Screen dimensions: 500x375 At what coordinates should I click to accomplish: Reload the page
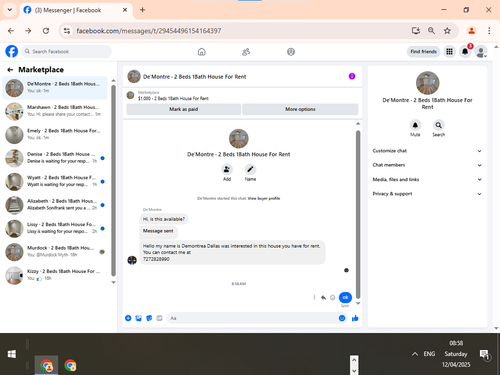click(x=46, y=31)
